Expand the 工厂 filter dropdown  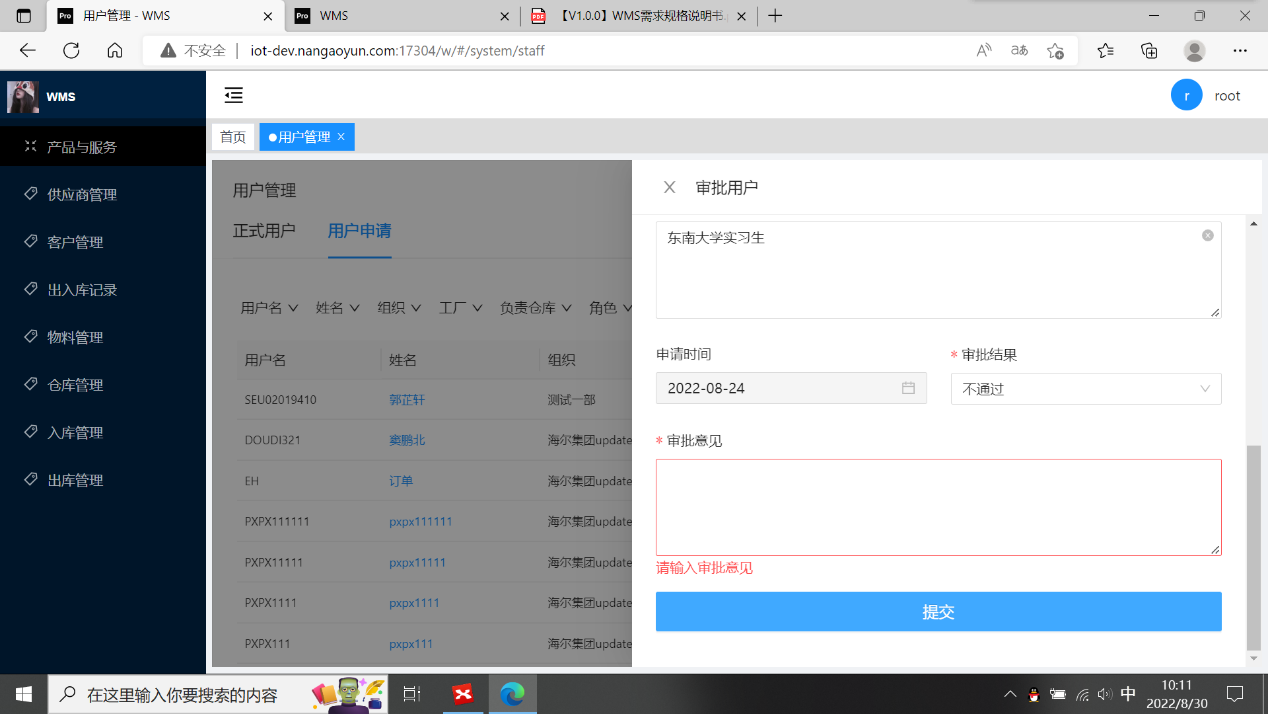(460, 308)
